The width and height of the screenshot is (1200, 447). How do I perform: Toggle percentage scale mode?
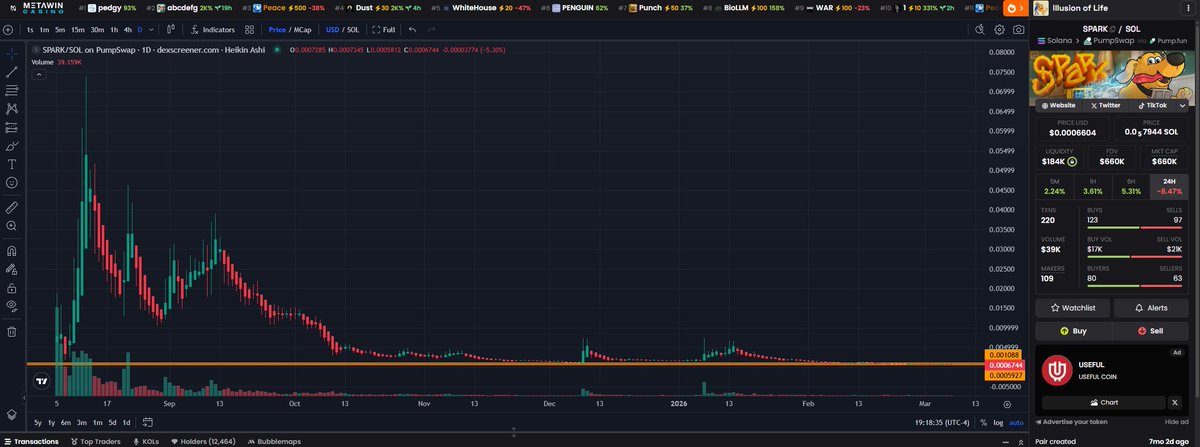tap(983, 422)
